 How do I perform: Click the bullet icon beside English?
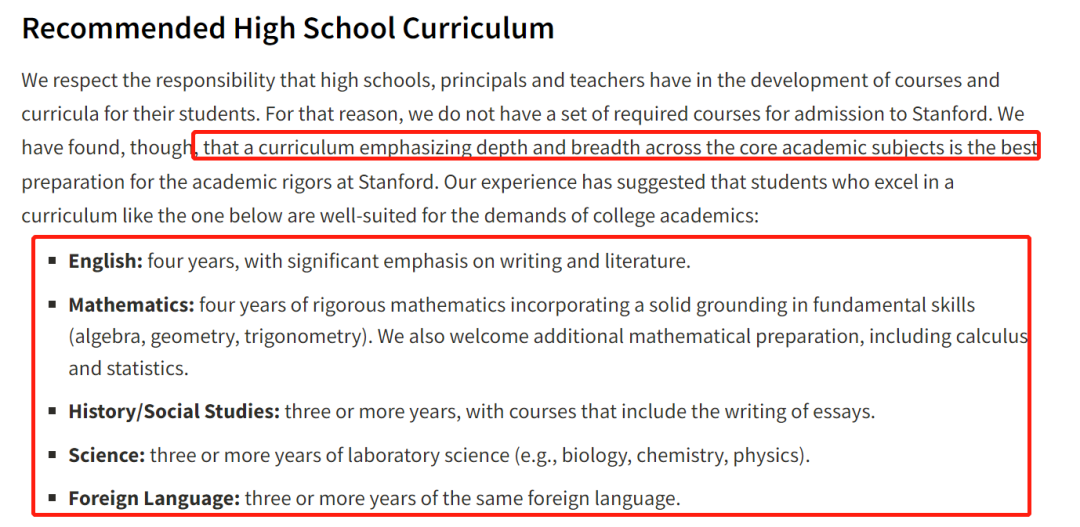click(x=52, y=261)
